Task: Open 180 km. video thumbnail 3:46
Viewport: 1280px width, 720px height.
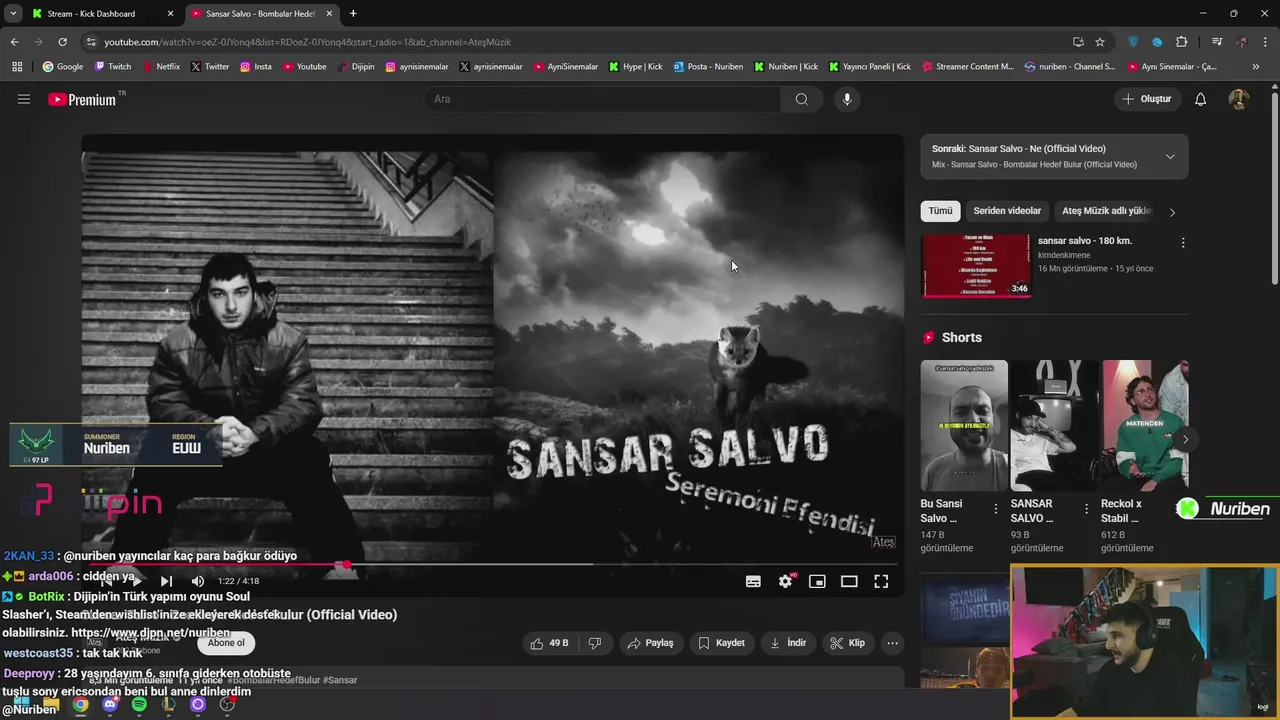Action: pyautogui.click(x=976, y=266)
